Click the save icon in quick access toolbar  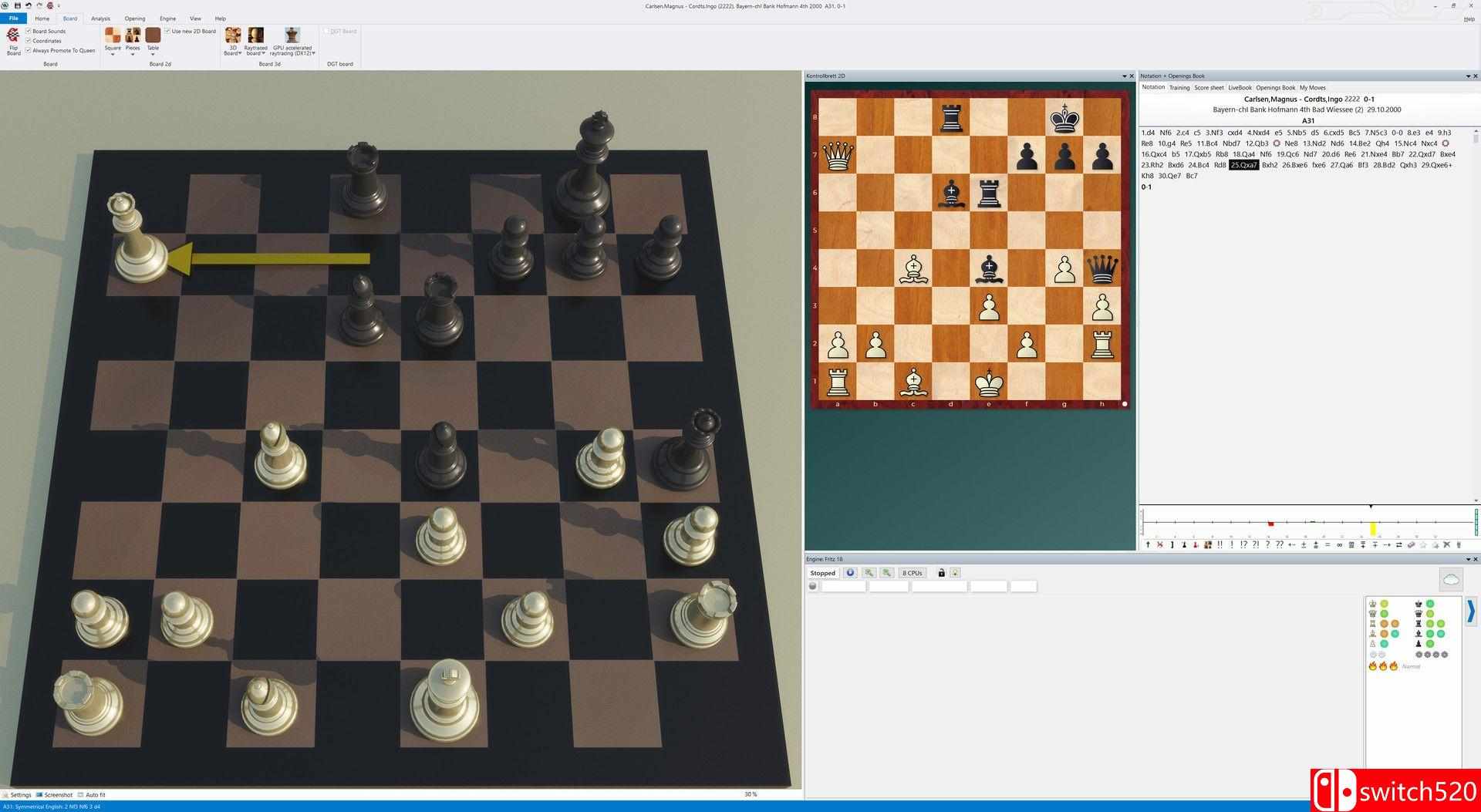18,5
